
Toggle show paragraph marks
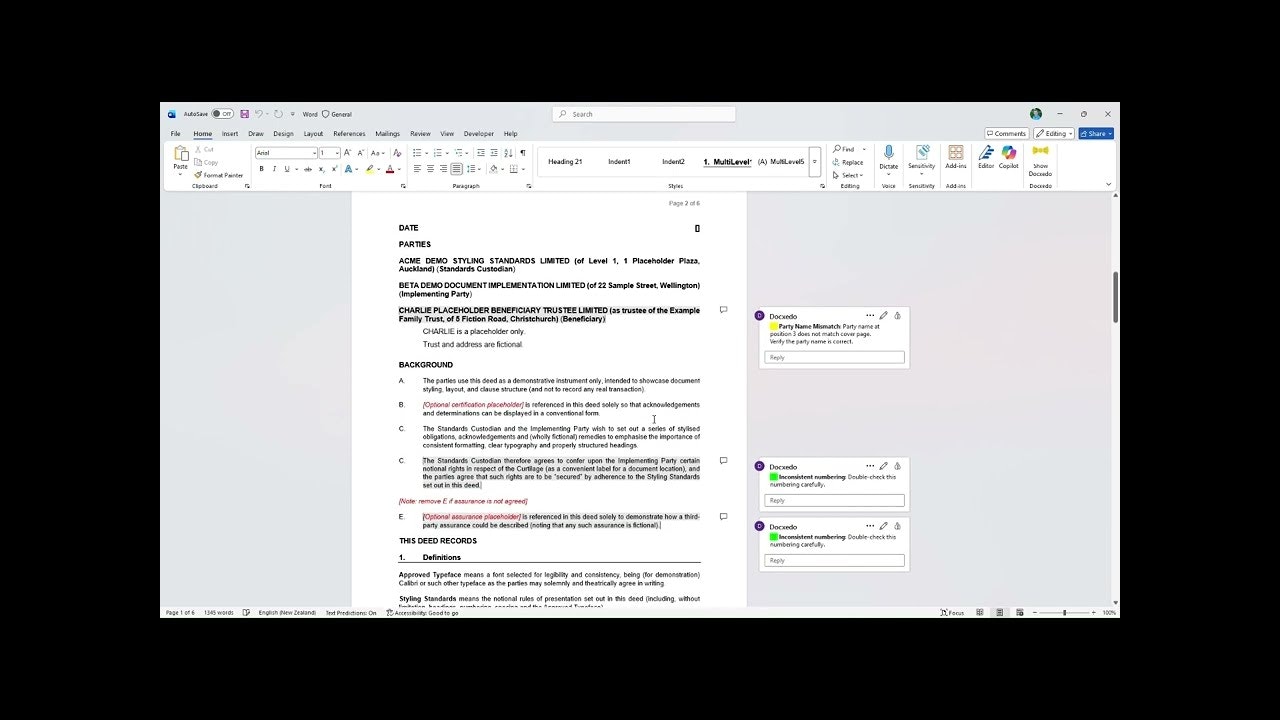click(522, 153)
